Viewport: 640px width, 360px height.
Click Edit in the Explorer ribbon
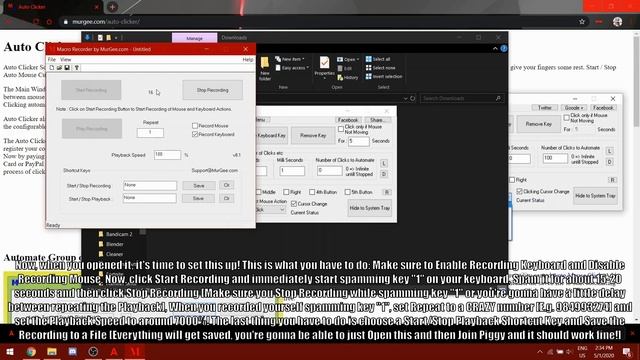point(344,68)
